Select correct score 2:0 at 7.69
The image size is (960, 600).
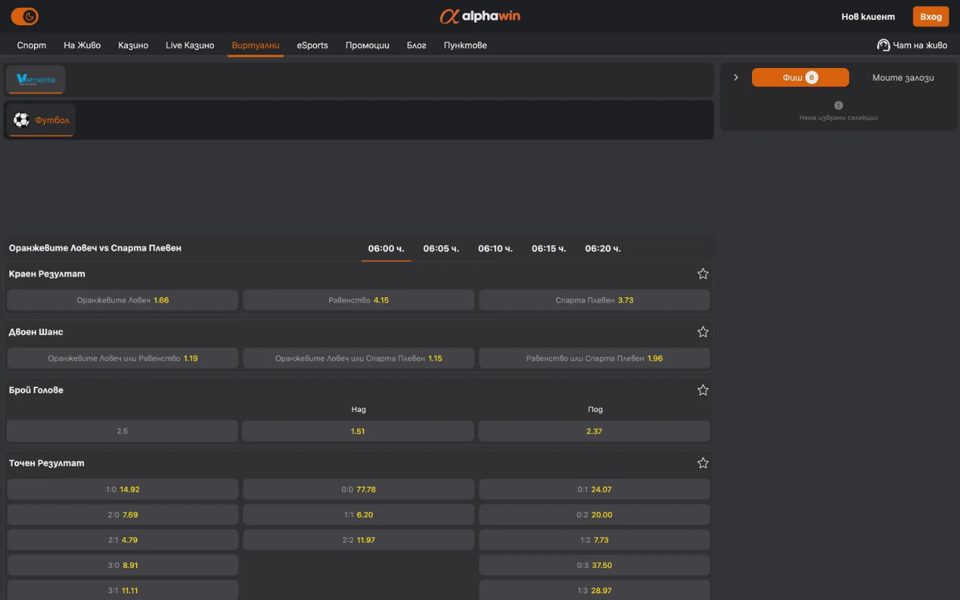(x=122, y=514)
